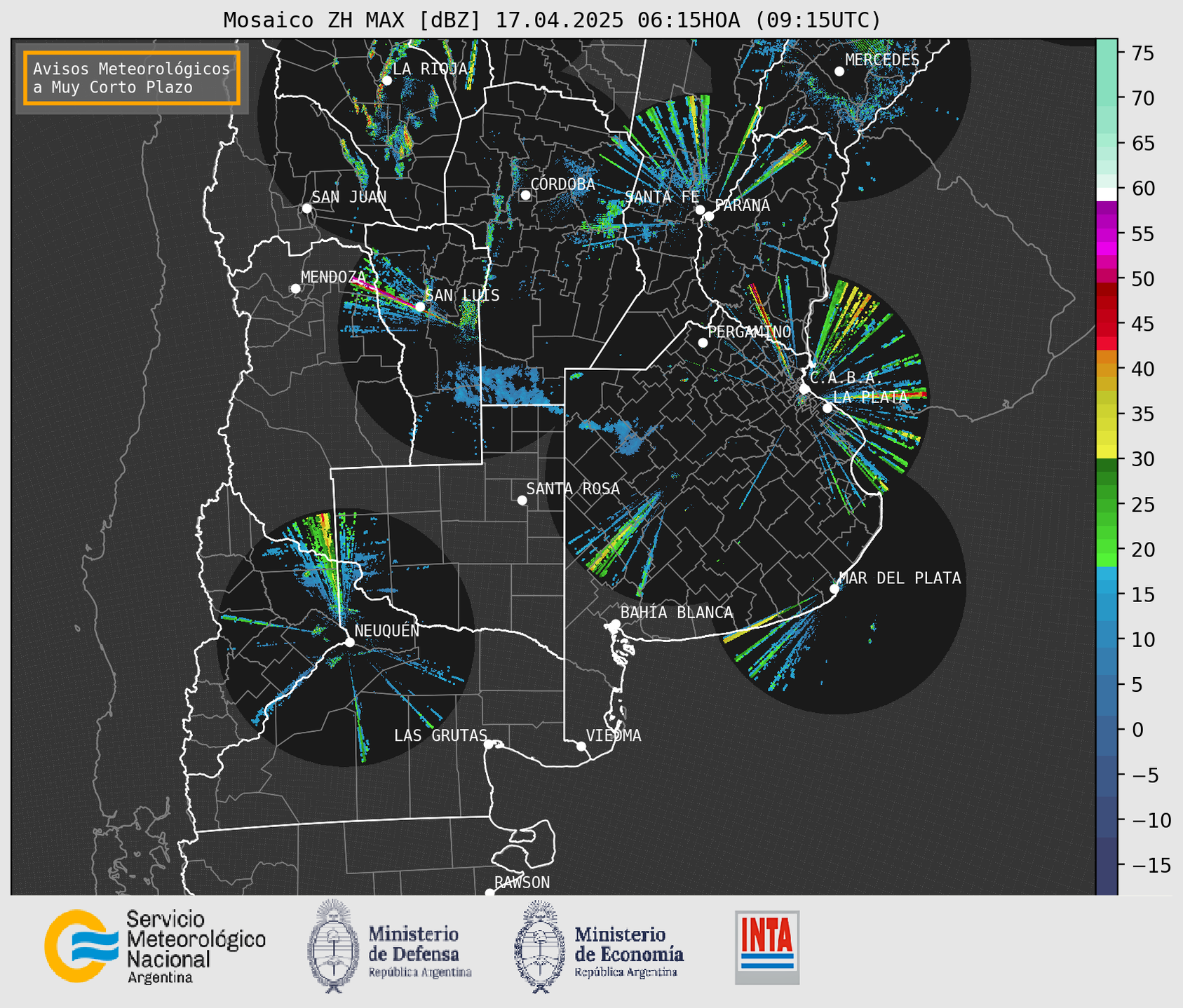The width and height of the screenshot is (1183, 1008).
Task: Click the SANTA FE city marker dot
Action: pyautogui.click(x=700, y=210)
